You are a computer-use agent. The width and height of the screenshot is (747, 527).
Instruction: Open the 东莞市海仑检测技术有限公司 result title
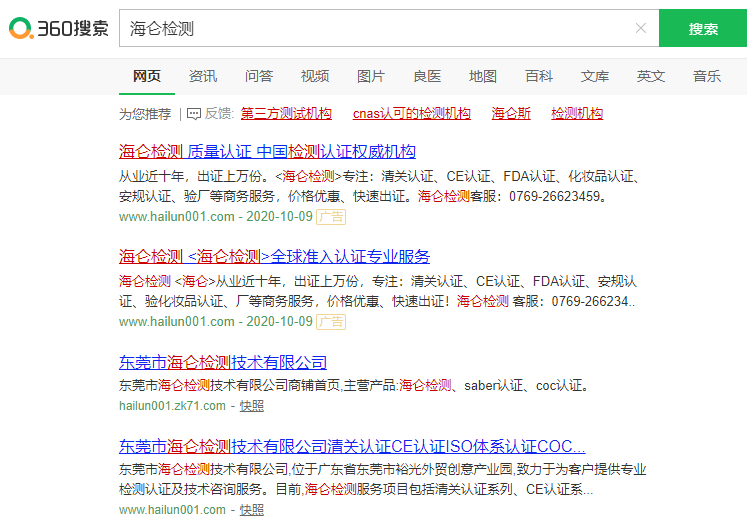point(223,362)
